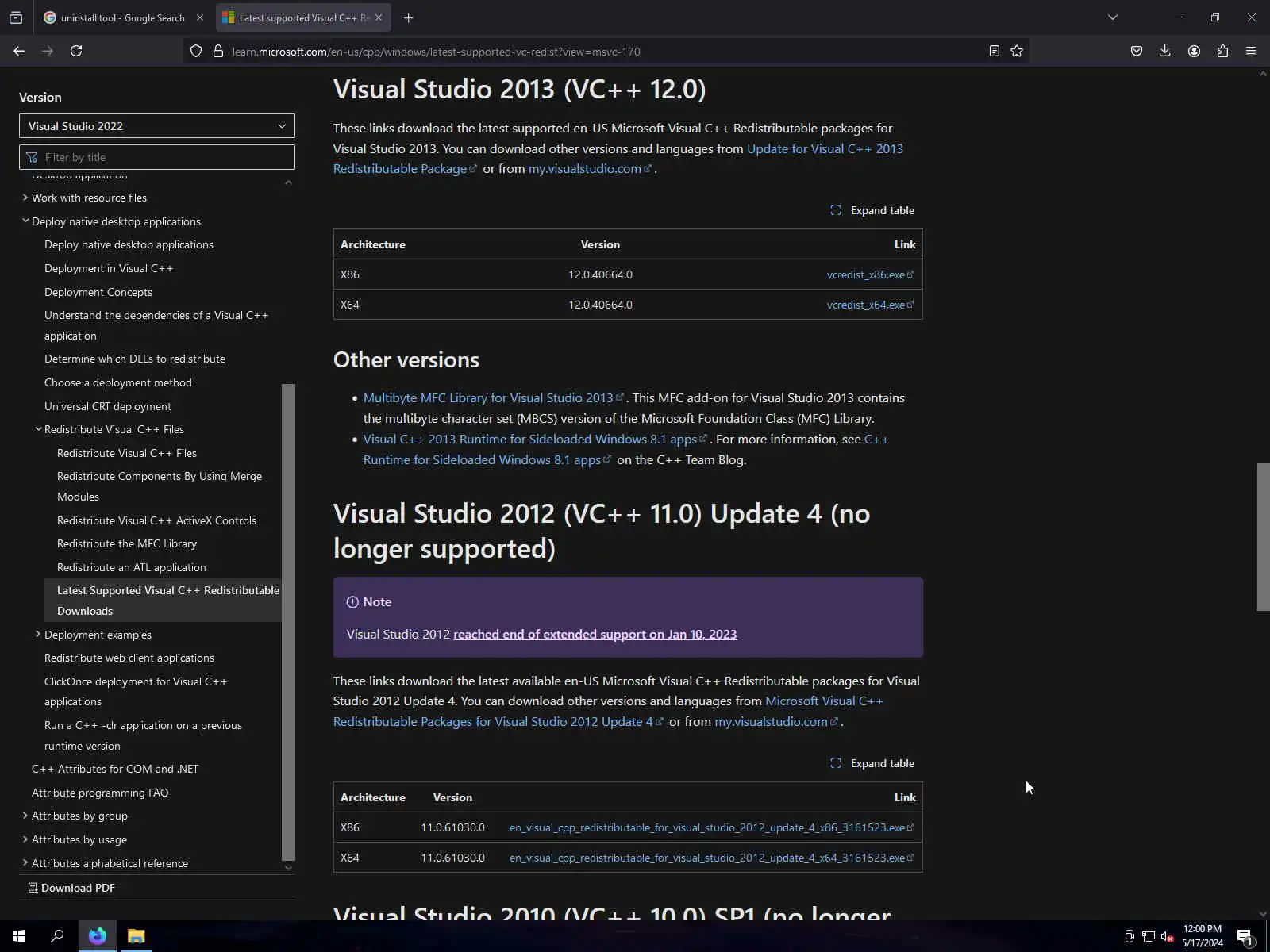1270x952 pixels.
Task: Download vcredist_x86.exe for VS 2013
Action: coord(870,274)
